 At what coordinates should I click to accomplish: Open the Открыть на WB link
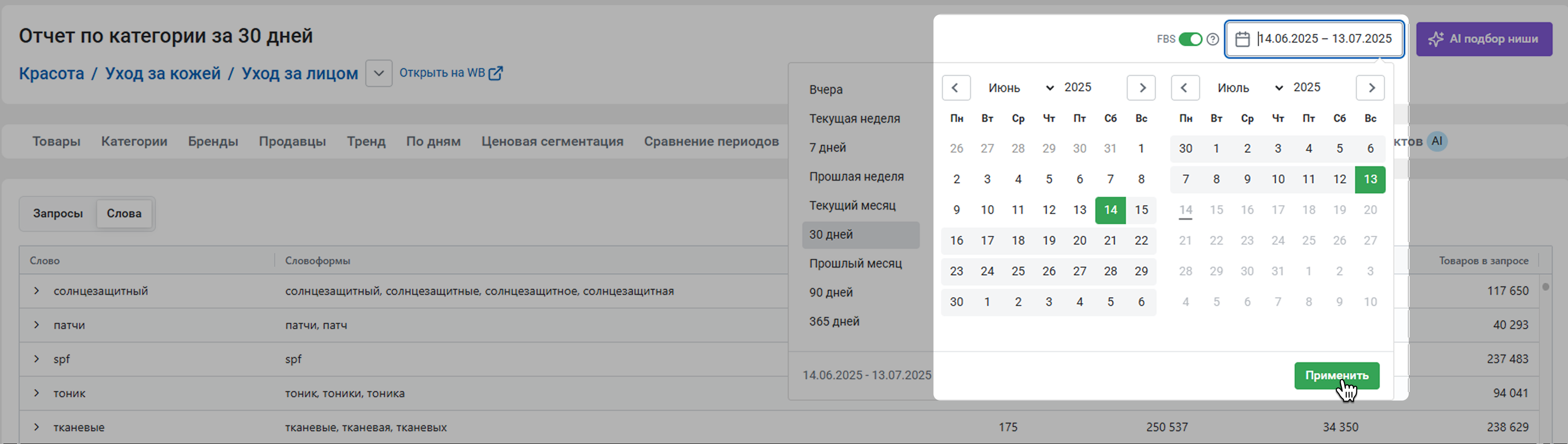click(x=451, y=73)
